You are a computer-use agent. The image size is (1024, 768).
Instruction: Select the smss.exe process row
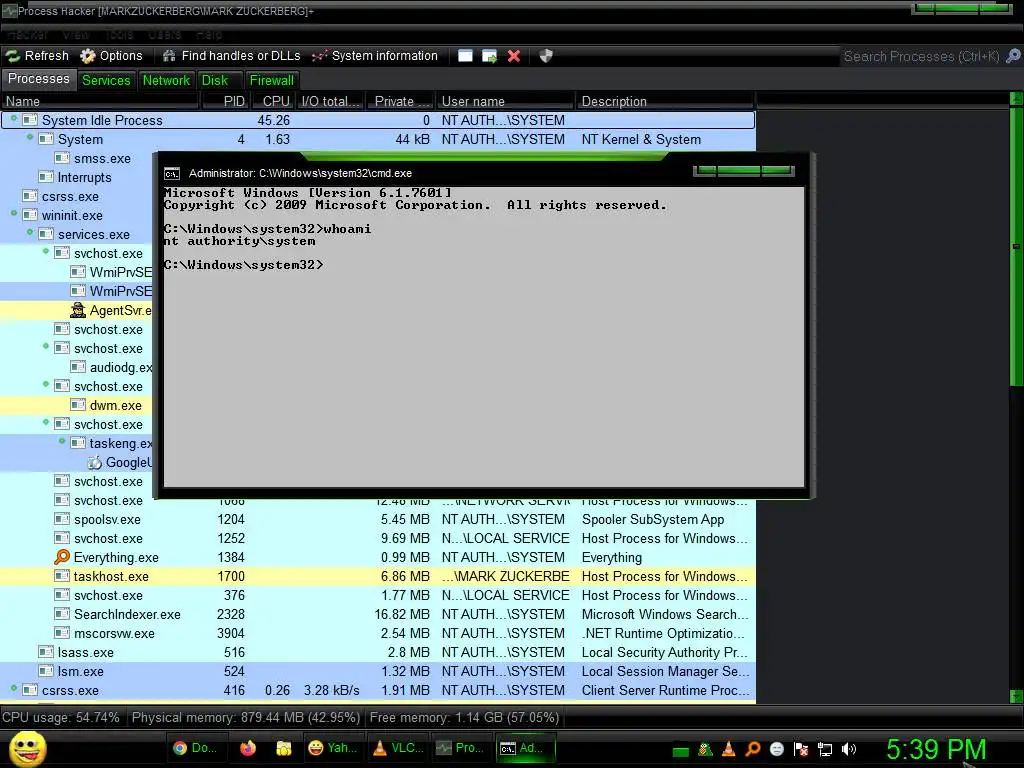pos(76,159)
